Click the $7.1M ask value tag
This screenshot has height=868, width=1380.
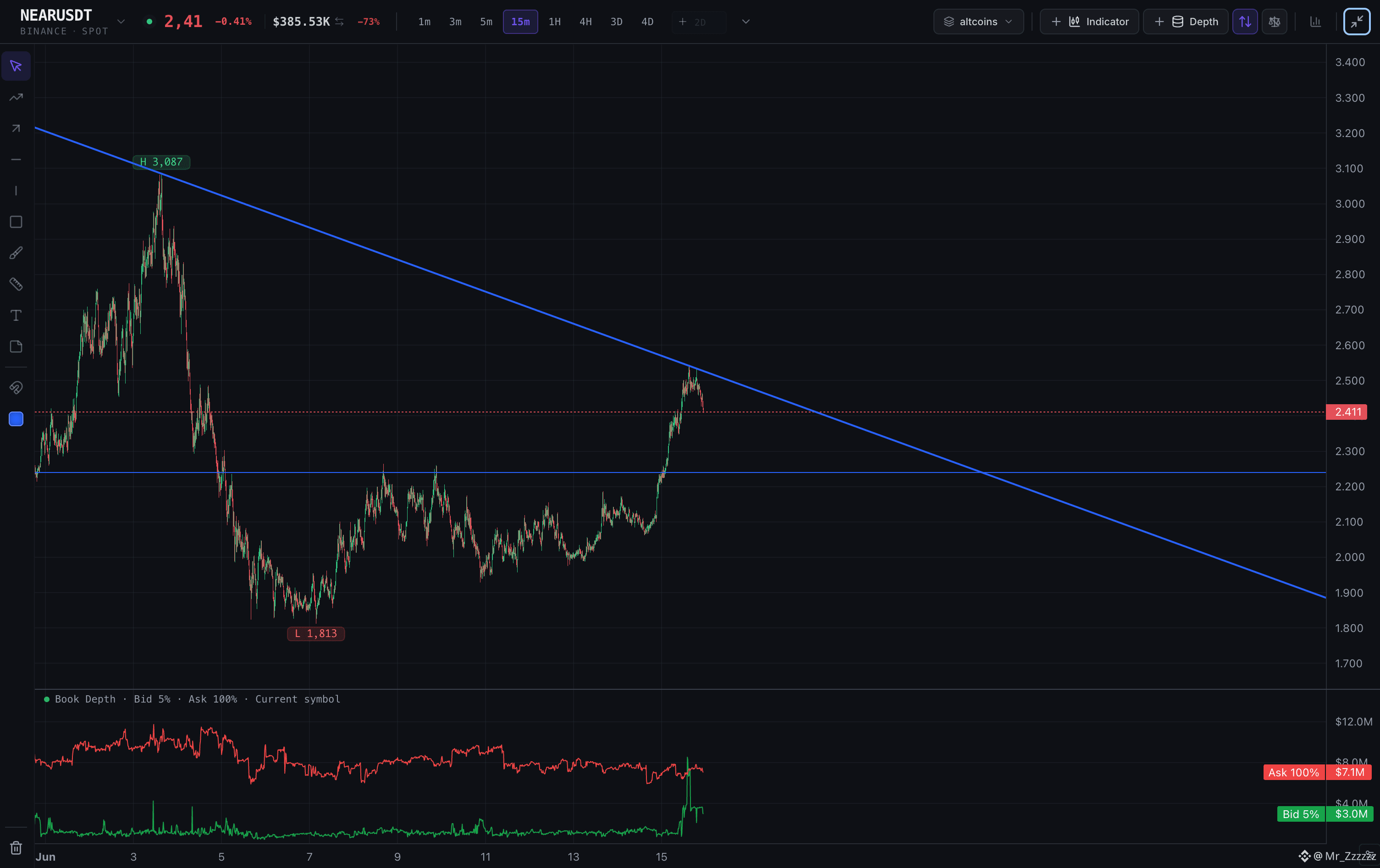(1350, 772)
